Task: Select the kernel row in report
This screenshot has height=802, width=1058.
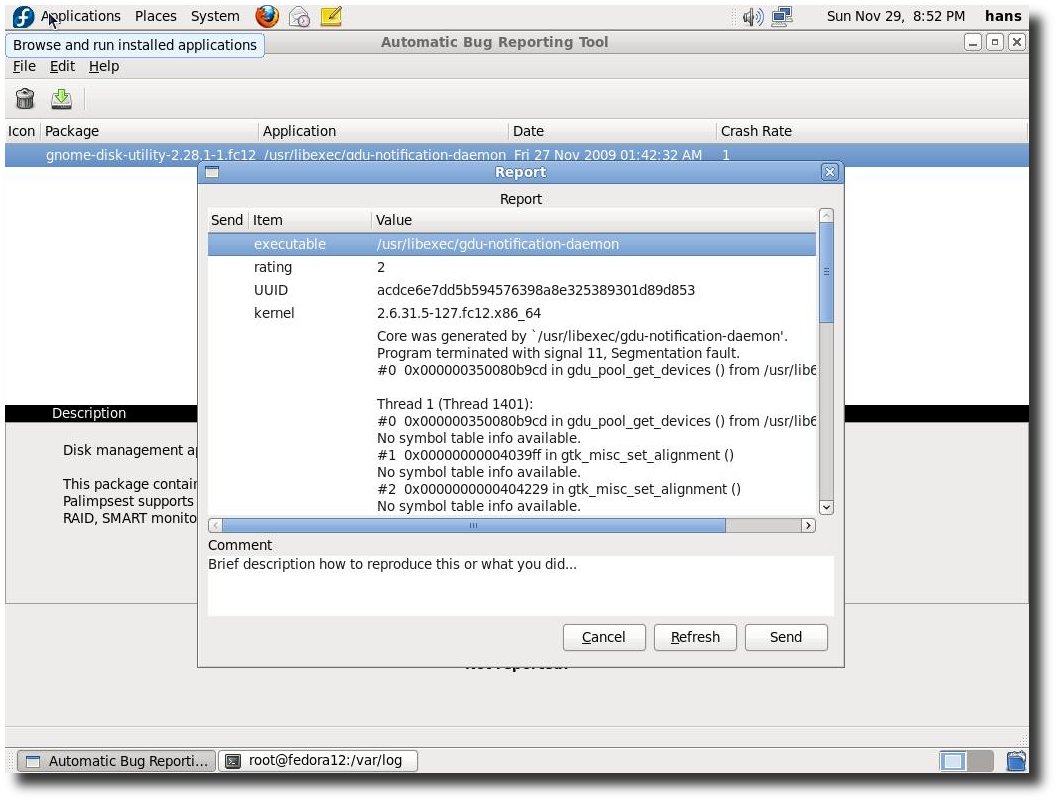Action: tap(512, 313)
